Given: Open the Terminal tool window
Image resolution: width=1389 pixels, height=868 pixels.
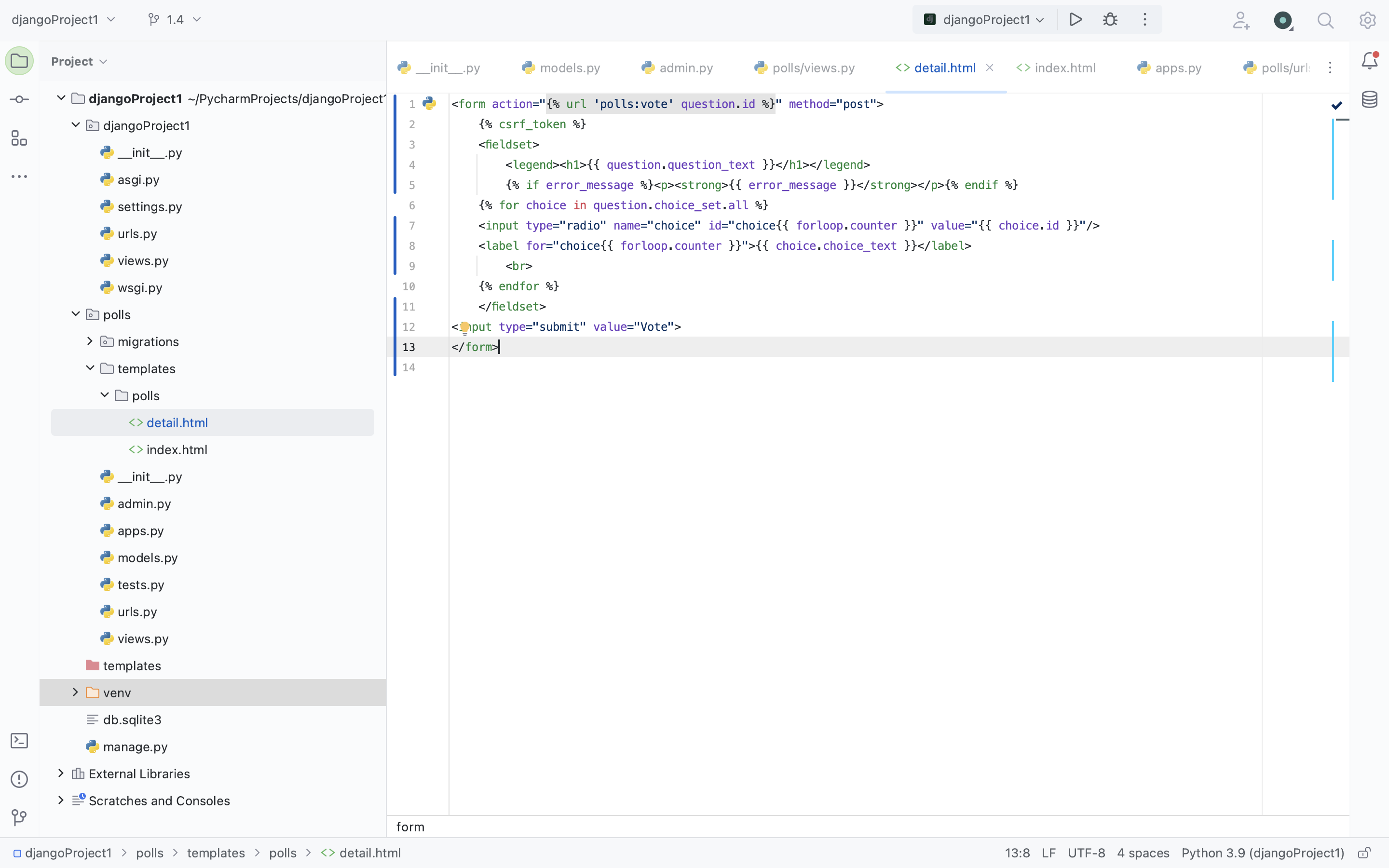Looking at the screenshot, I should [19, 741].
